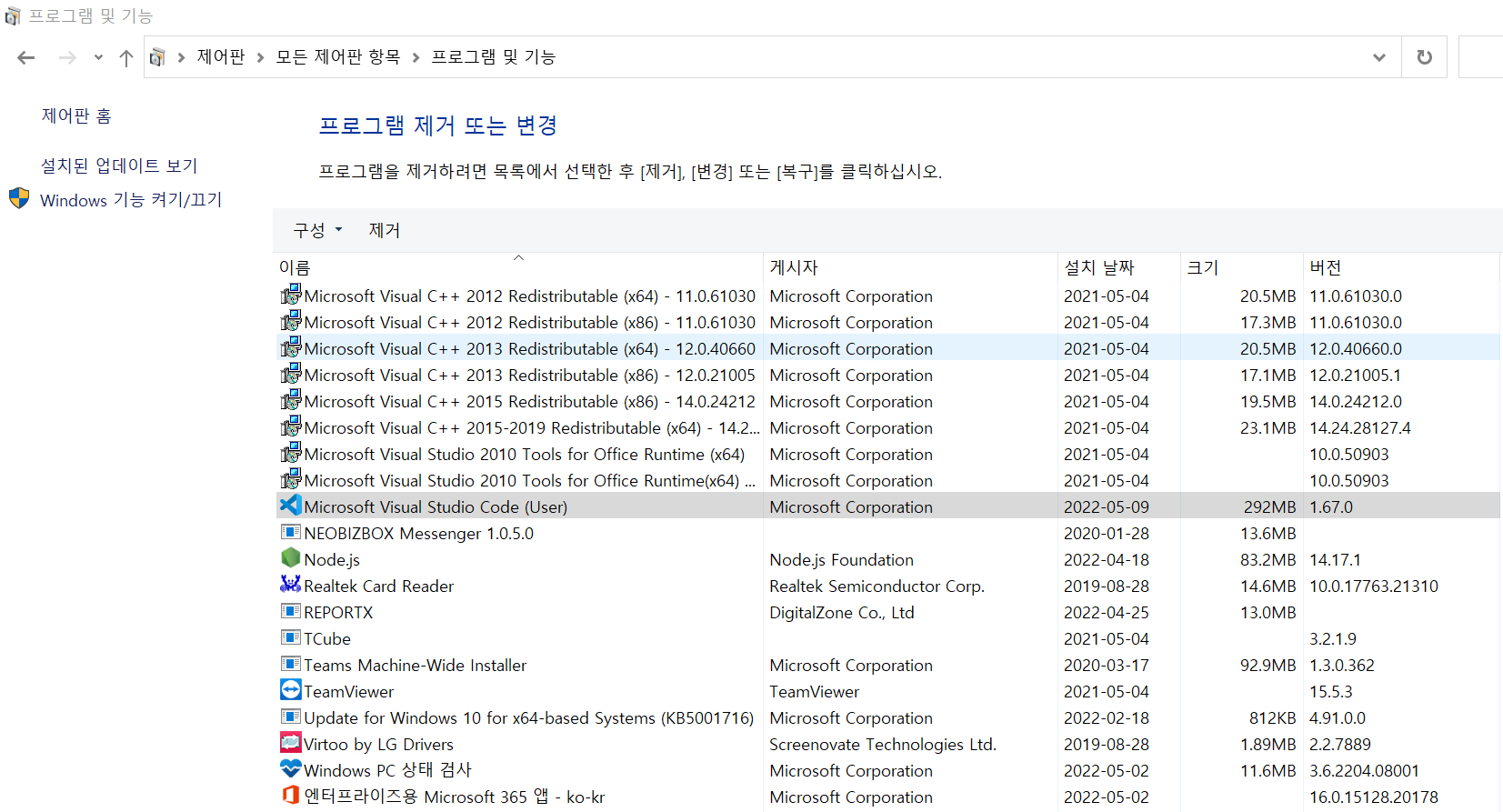Viewport: 1503px width, 812px height.
Task: Expand chevron after 모든 제어판 항목 breadcrumb
Action: [x=416, y=57]
